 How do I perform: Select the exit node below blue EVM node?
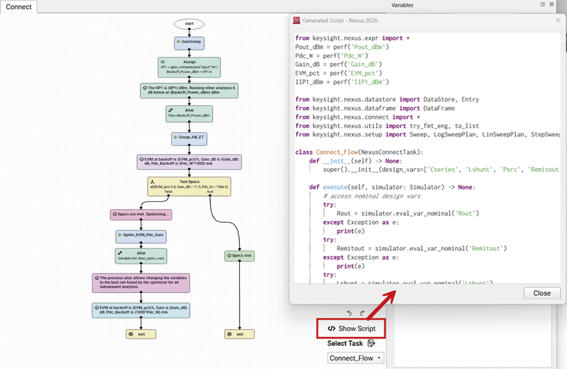point(141,334)
